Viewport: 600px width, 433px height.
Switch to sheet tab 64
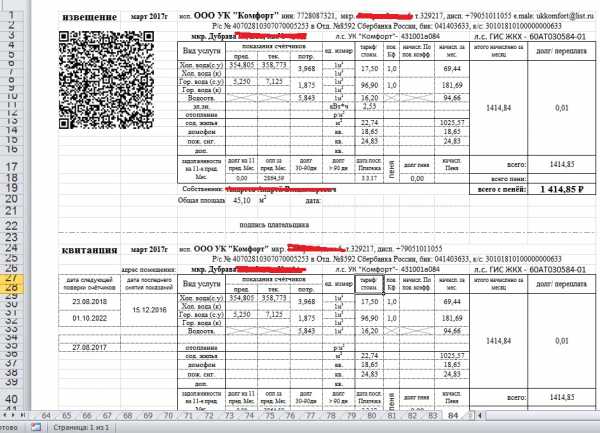(x=45, y=414)
